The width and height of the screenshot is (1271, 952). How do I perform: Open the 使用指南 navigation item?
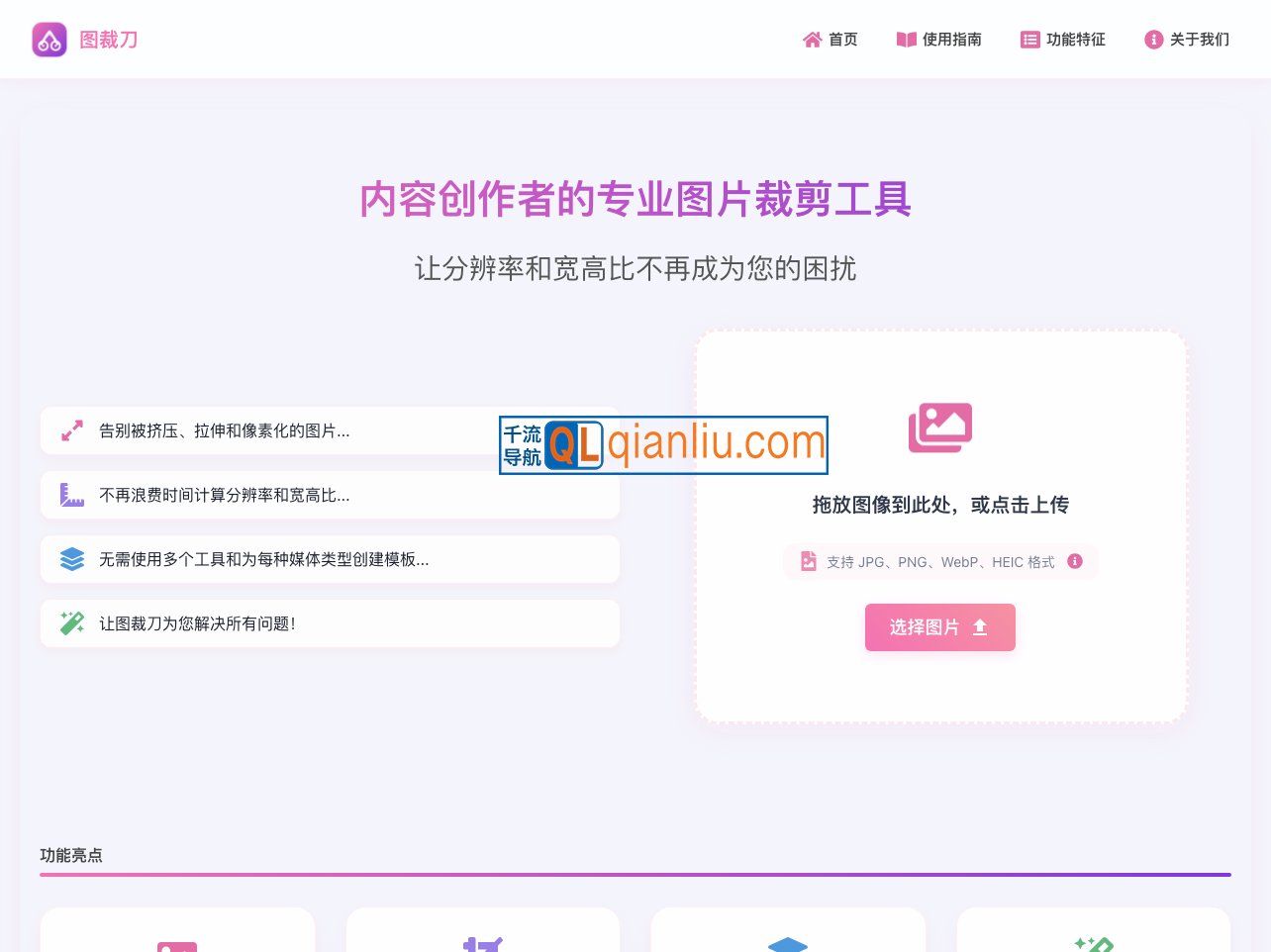[x=939, y=39]
